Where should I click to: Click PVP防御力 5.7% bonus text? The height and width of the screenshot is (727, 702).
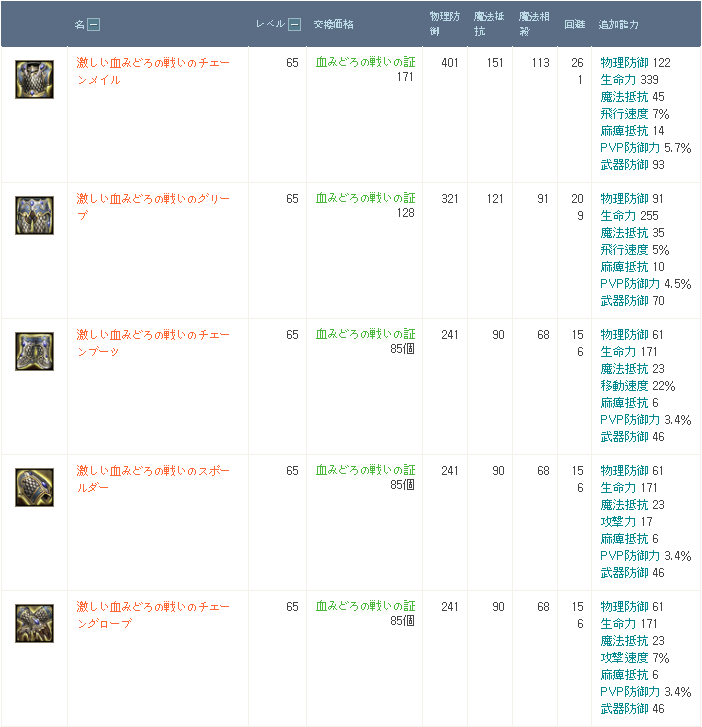(x=645, y=148)
